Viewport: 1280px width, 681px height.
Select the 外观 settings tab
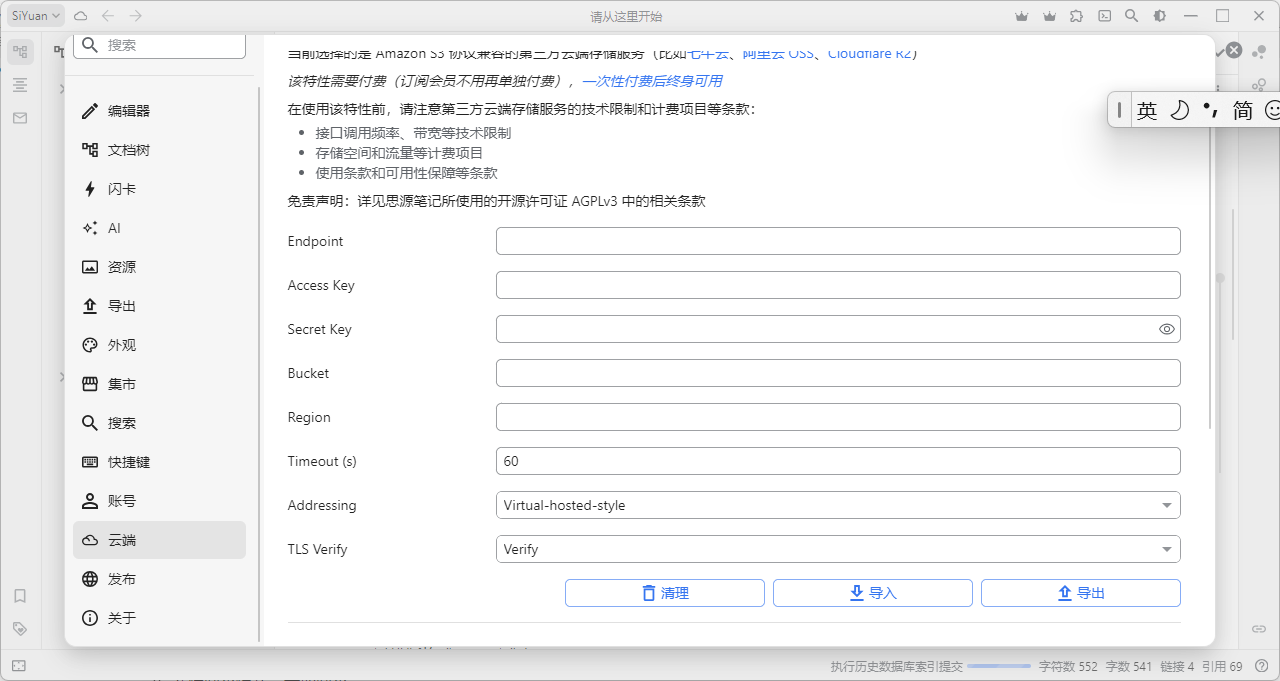[159, 345]
